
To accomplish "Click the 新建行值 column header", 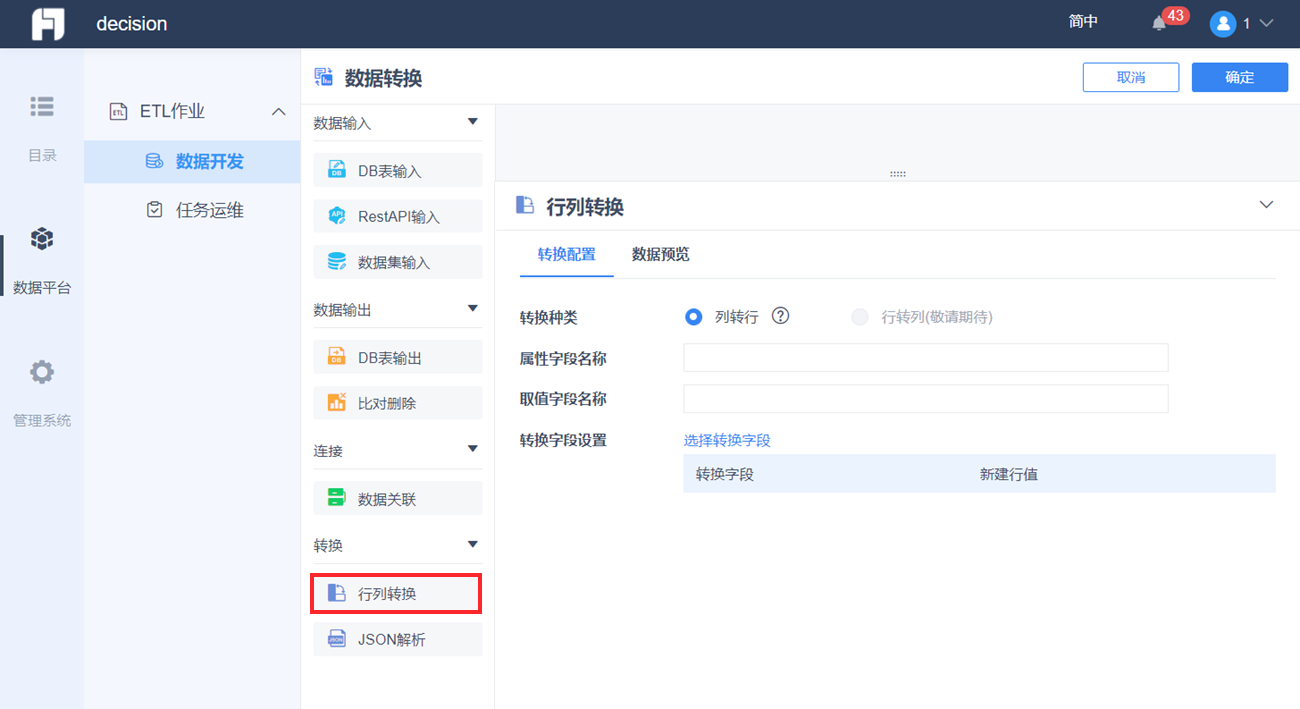I will 1009,474.
